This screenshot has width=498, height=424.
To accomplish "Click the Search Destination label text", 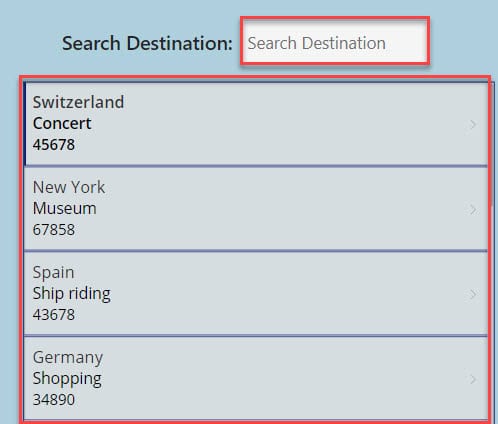I will click(147, 43).
